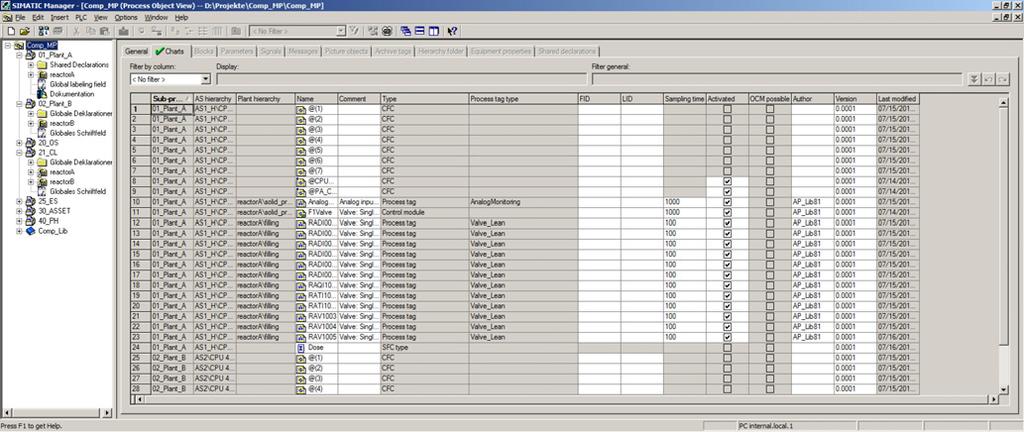This screenshot has width=1024, height=432.
Task: Click the Global labeling field icon
Action: coord(42,85)
